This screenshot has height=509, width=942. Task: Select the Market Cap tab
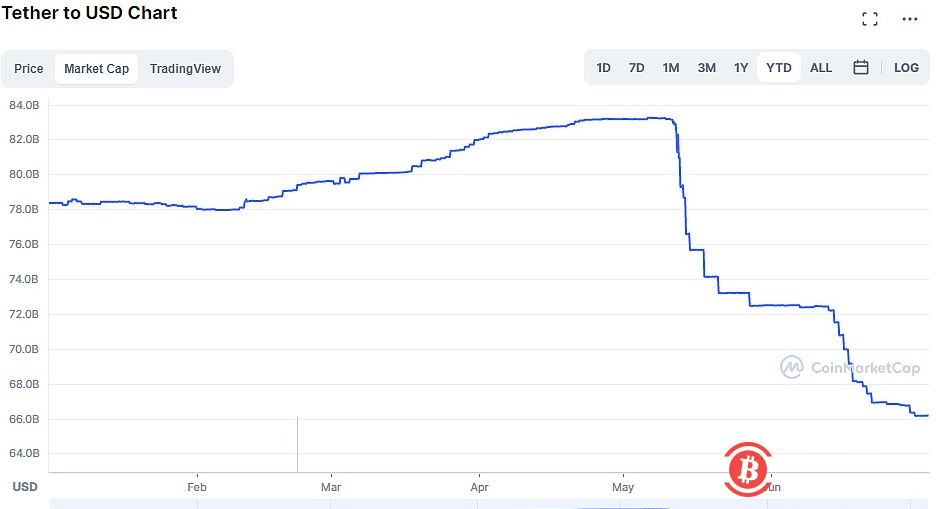[x=96, y=69]
